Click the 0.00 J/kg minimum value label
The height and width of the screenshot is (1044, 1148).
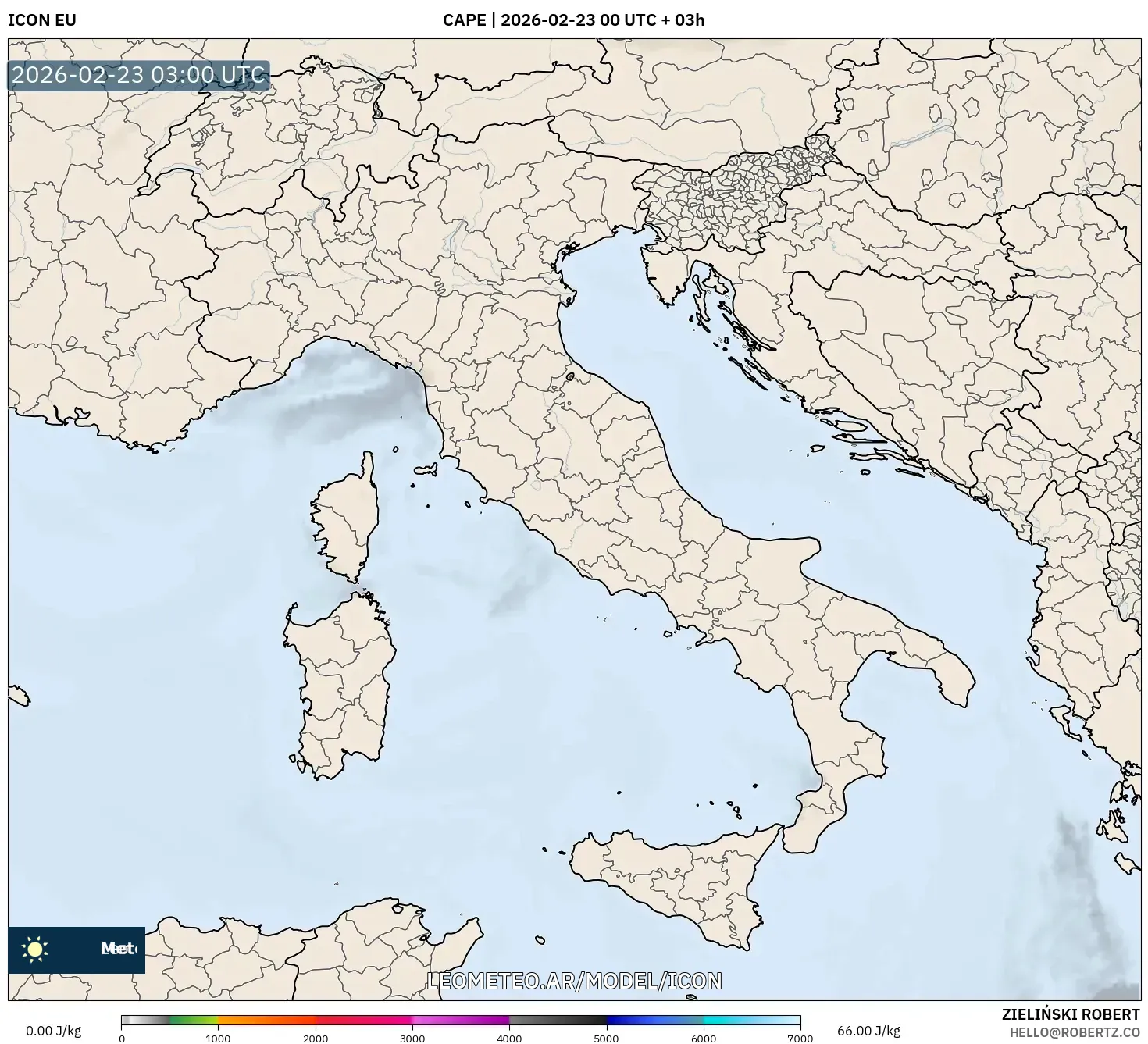[53, 1031]
